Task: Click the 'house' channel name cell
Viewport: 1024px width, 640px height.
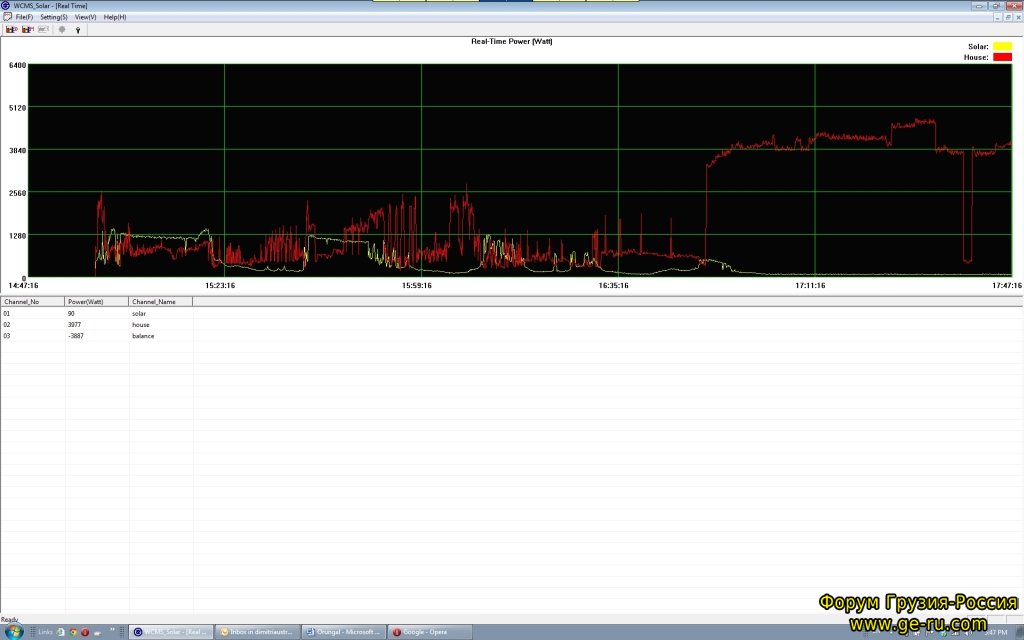Action: click(x=140, y=325)
